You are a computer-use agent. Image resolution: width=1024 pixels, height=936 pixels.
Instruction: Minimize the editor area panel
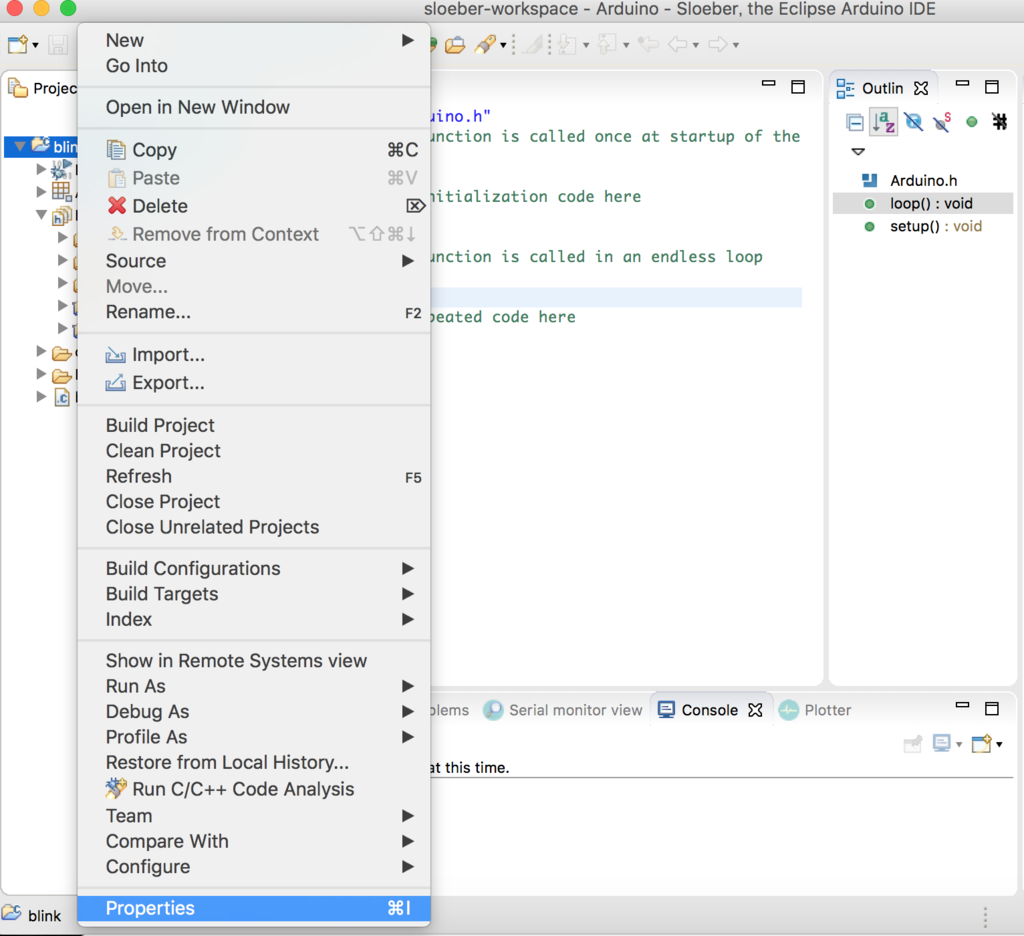point(769,84)
